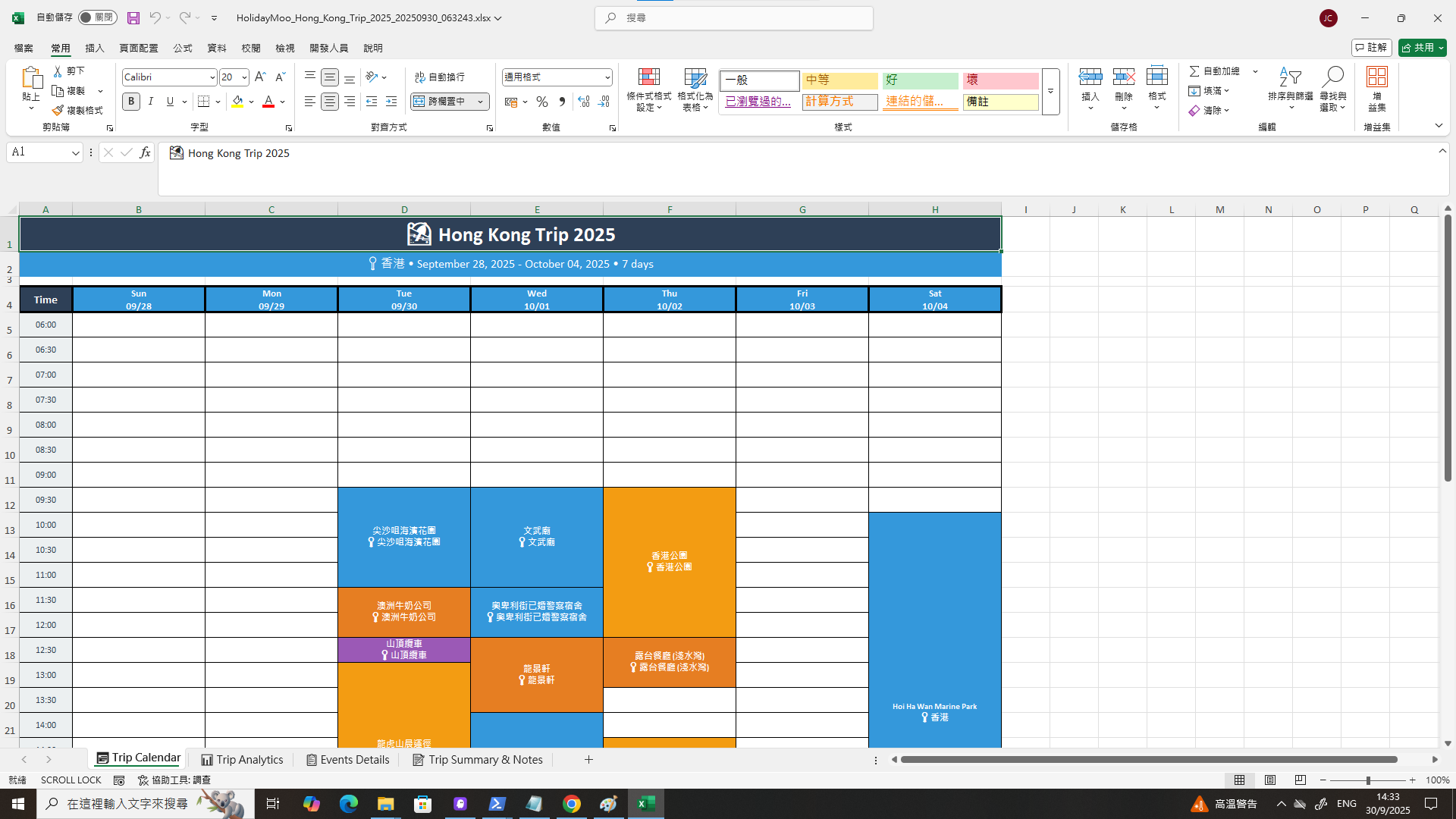Switch to the Trip Analytics sheet tab
Screen dimensions: 1456x819
[x=242, y=760]
